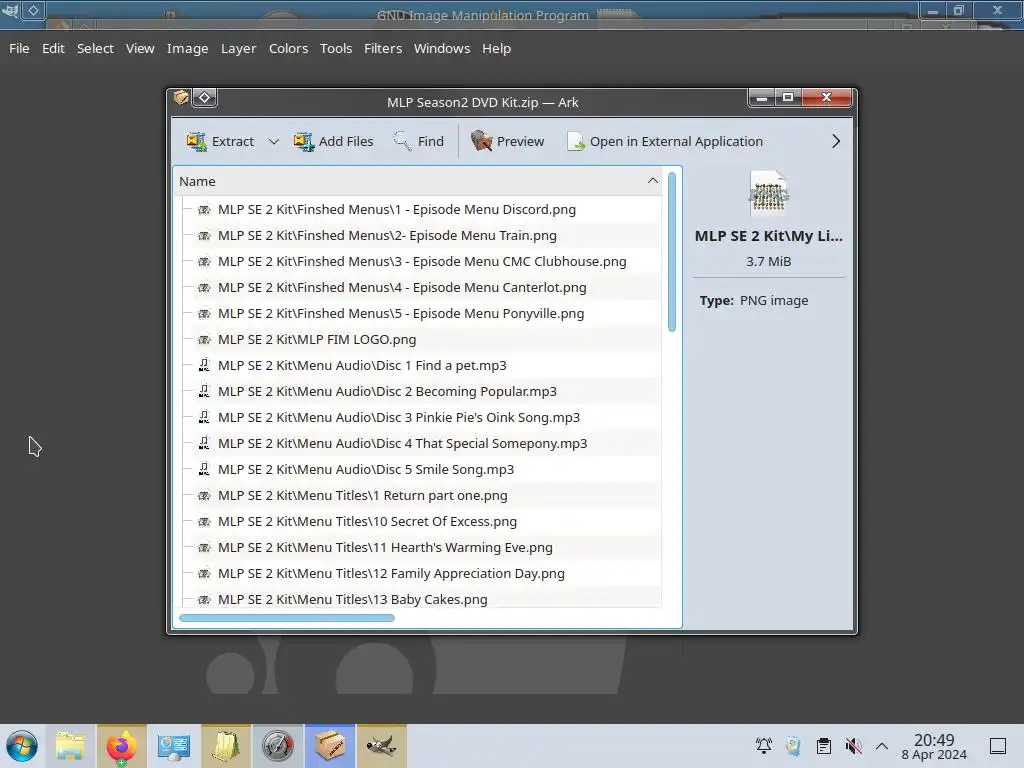Click the notifications bell in system tray

tap(763, 746)
